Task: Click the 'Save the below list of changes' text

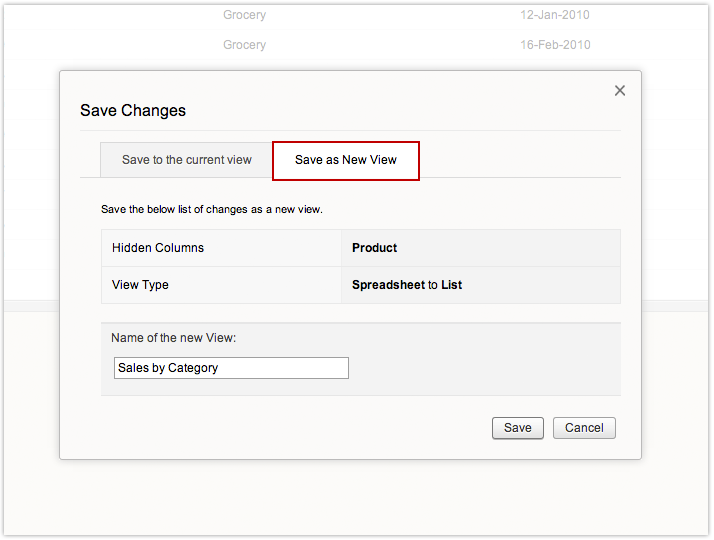Action: click(211, 210)
